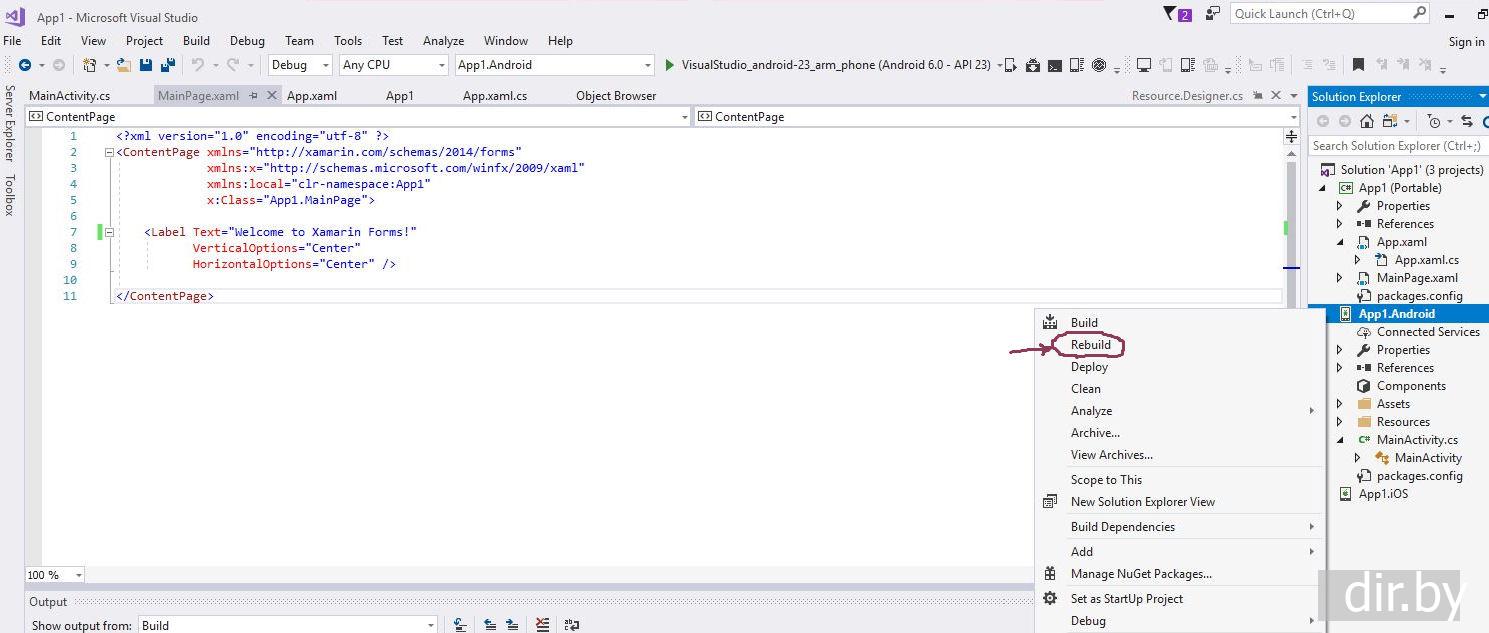Collapse the ContentPage XML element
Screen dimensions: 1489x633
[109, 152]
